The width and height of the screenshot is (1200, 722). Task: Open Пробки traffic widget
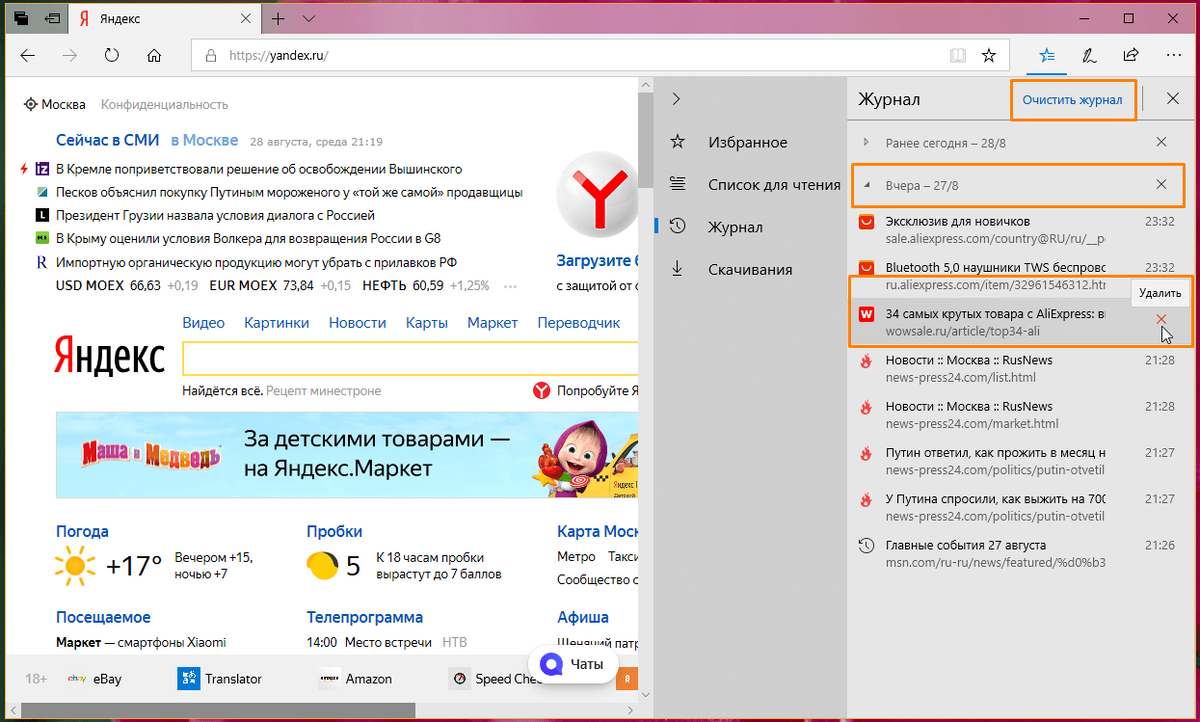pyautogui.click(x=334, y=531)
